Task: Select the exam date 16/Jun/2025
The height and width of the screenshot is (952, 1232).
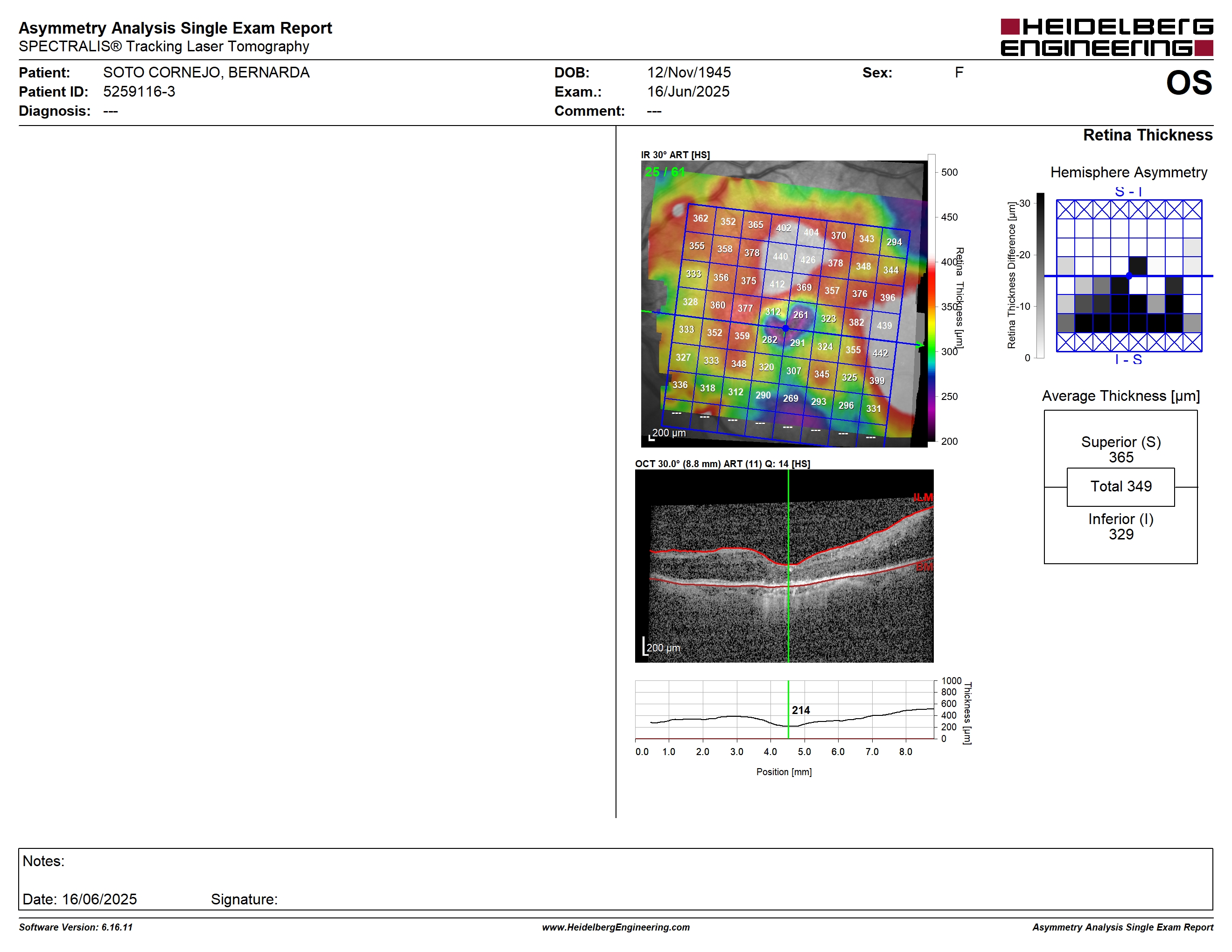Action: click(688, 91)
